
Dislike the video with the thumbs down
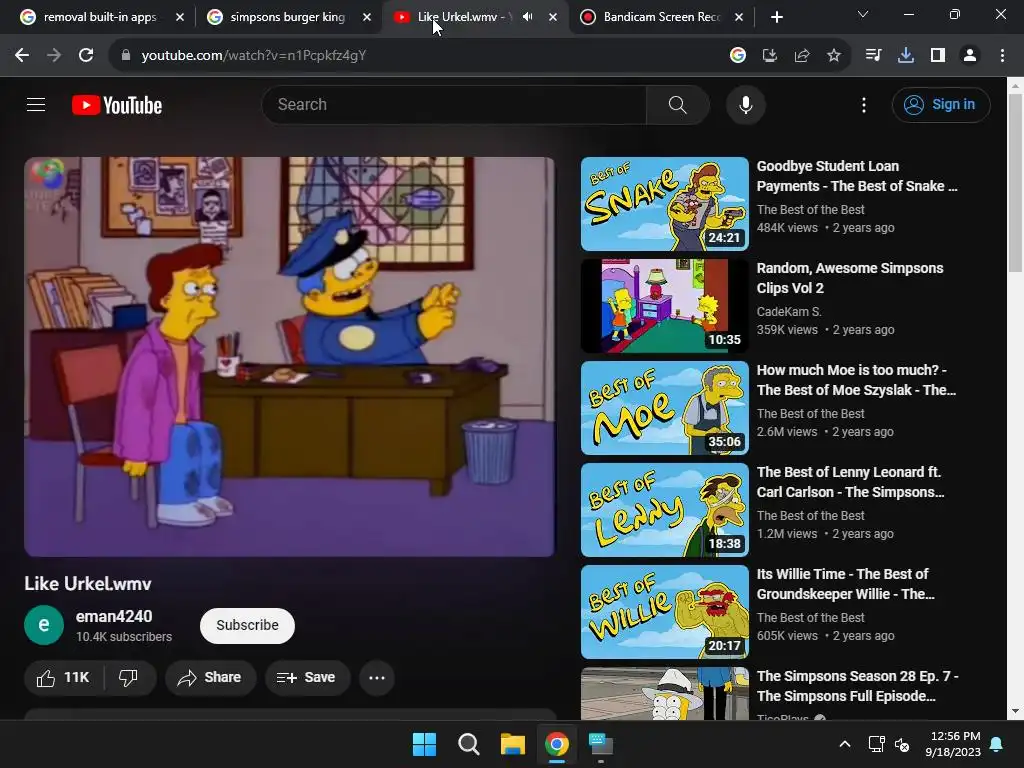click(129, 678)
